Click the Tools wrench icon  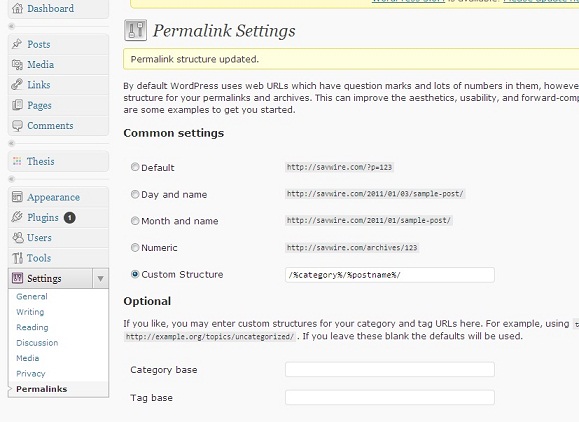pyautogui.click(x=17, y=258)
